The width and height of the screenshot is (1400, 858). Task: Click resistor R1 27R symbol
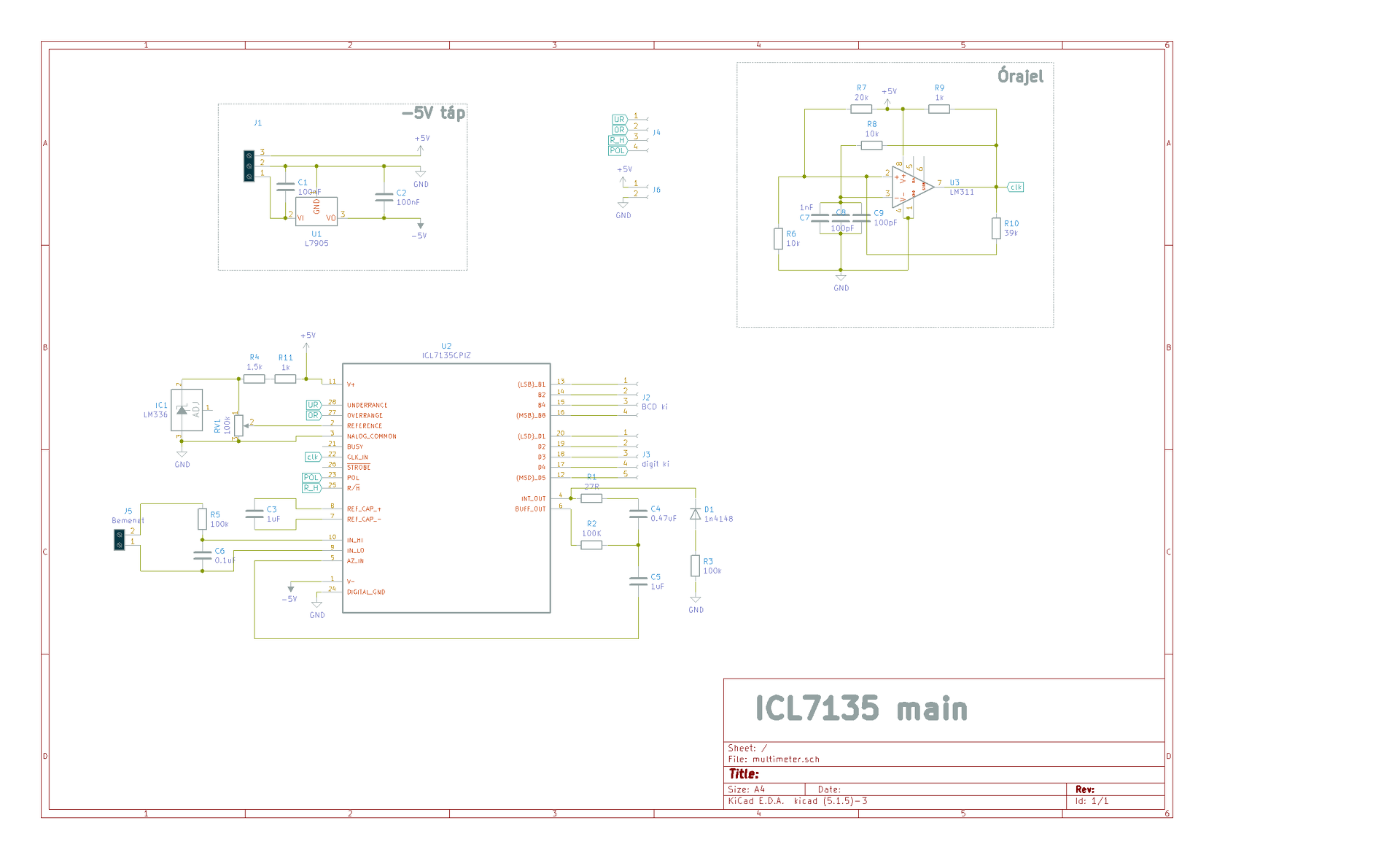click(591, 498)
